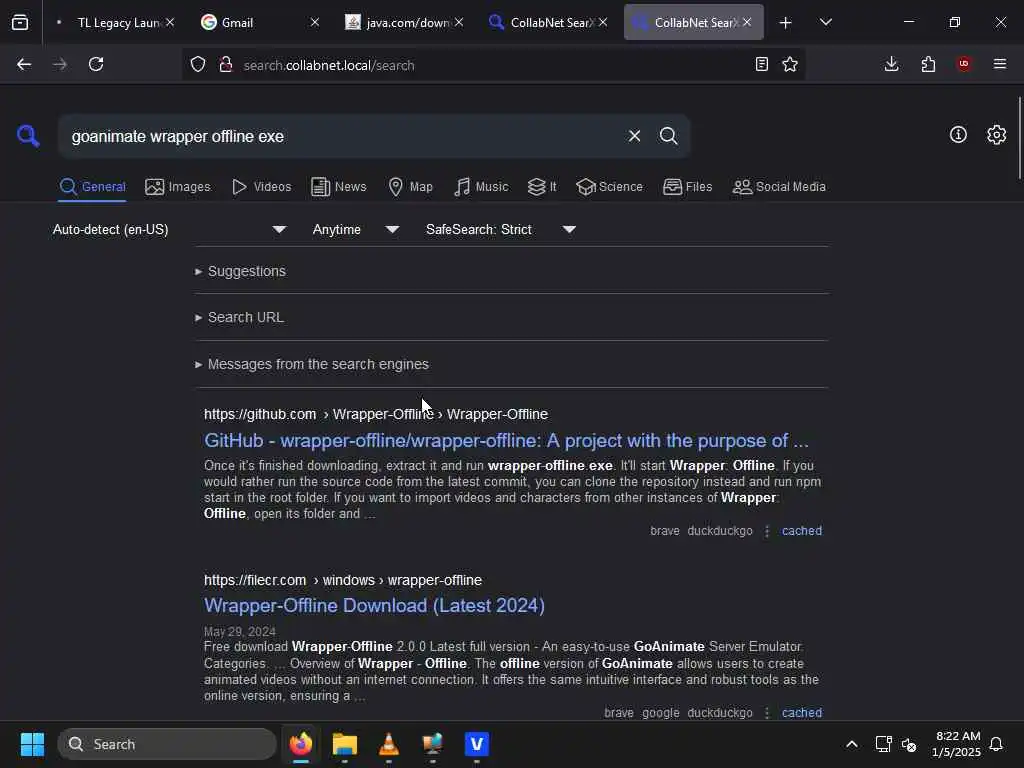Expand the Search URL section
Viewport: 1024px width, 768px height.
pyautogui.click(x=240, y=317)
